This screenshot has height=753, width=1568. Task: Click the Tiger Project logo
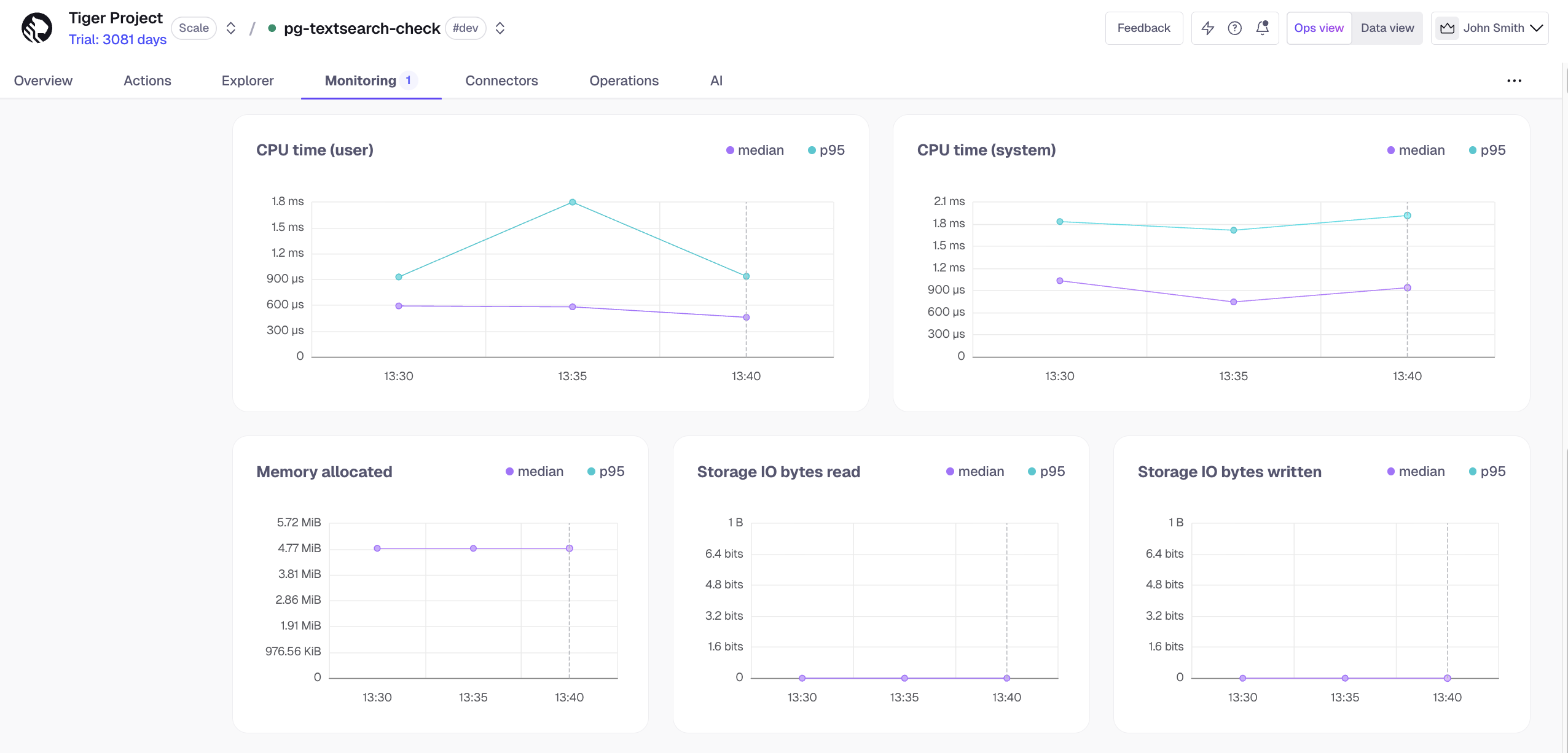pos(36,27)
